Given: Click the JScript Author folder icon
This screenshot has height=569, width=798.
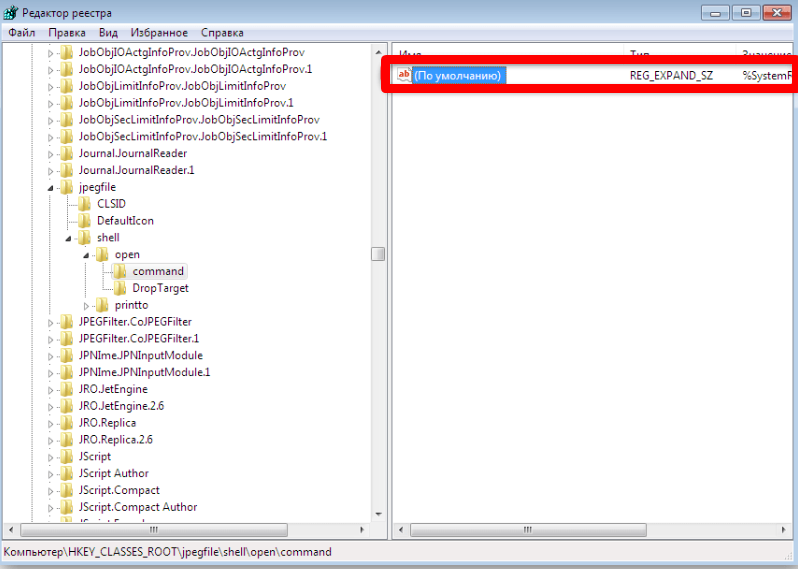Looking at the screenshot, I should 67,473.
